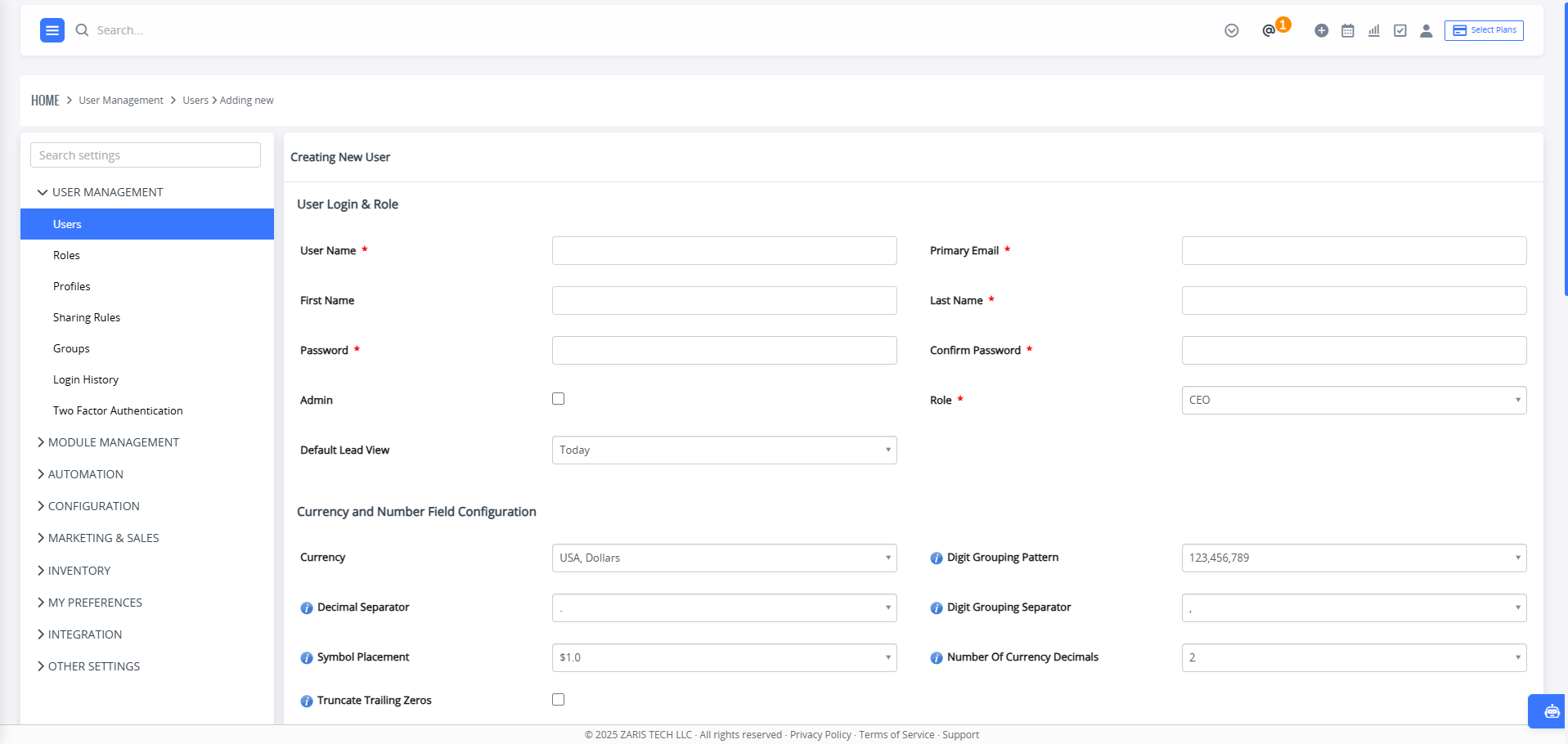Show info for Truncate Trailing Zeros

[x=307, y=701]
